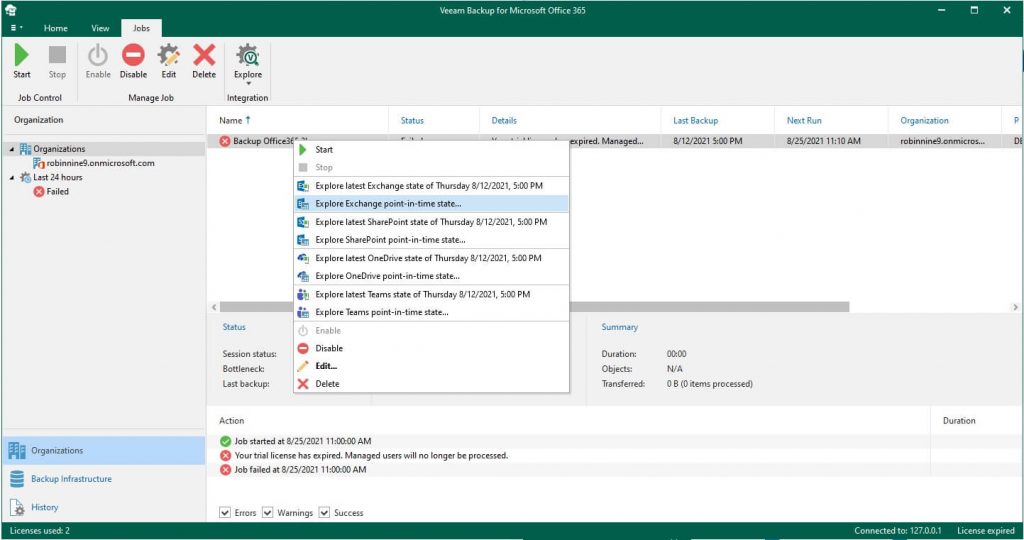Open the Organizations navigation pane
The image size is (1024, 540).
[104, 451]
